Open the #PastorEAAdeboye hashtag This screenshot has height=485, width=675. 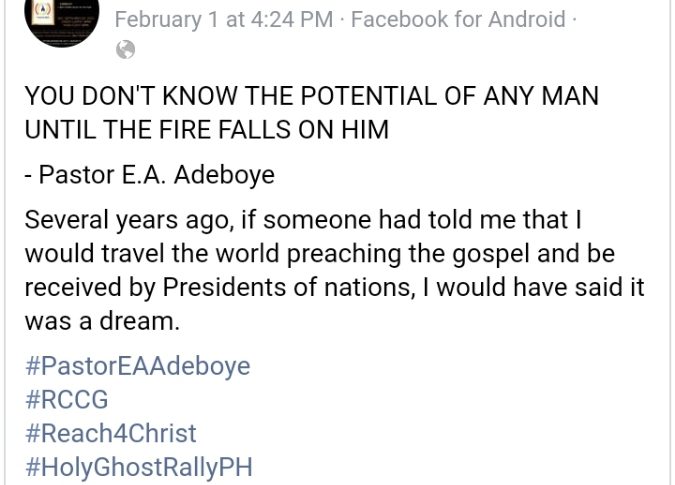(x=137, y=365)
